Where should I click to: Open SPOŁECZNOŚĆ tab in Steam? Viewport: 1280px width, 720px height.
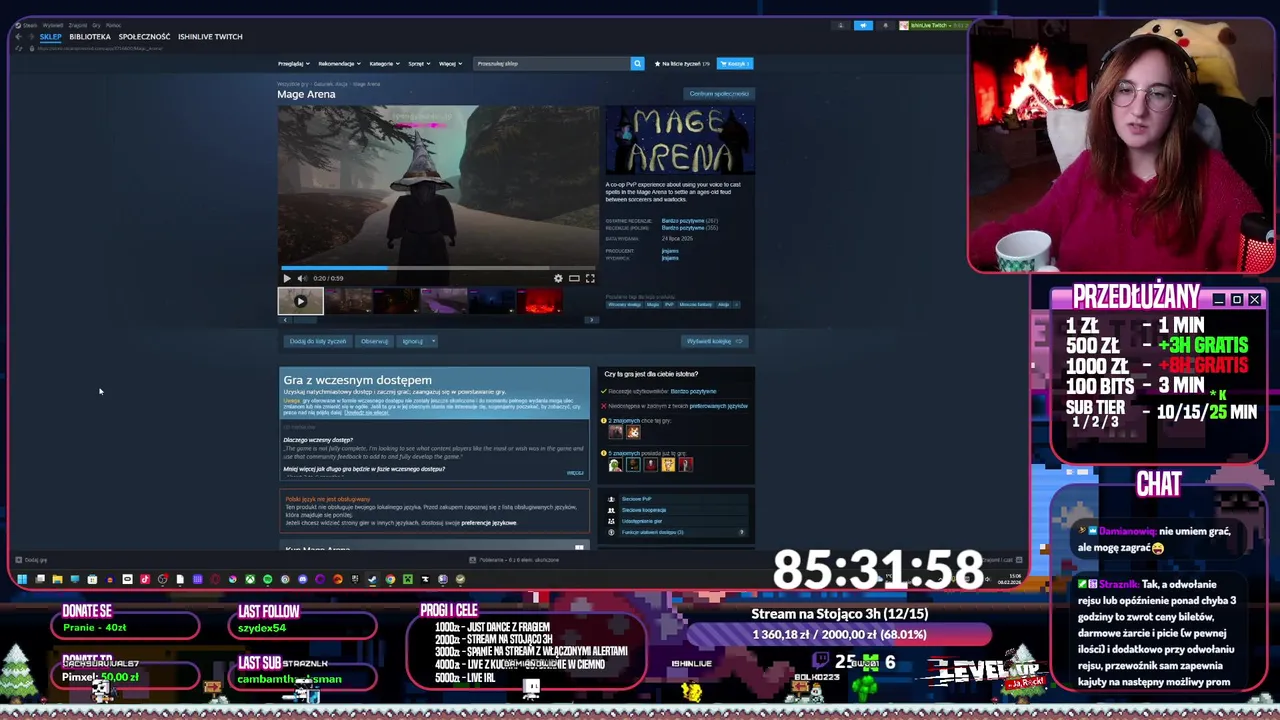[144, 36]
